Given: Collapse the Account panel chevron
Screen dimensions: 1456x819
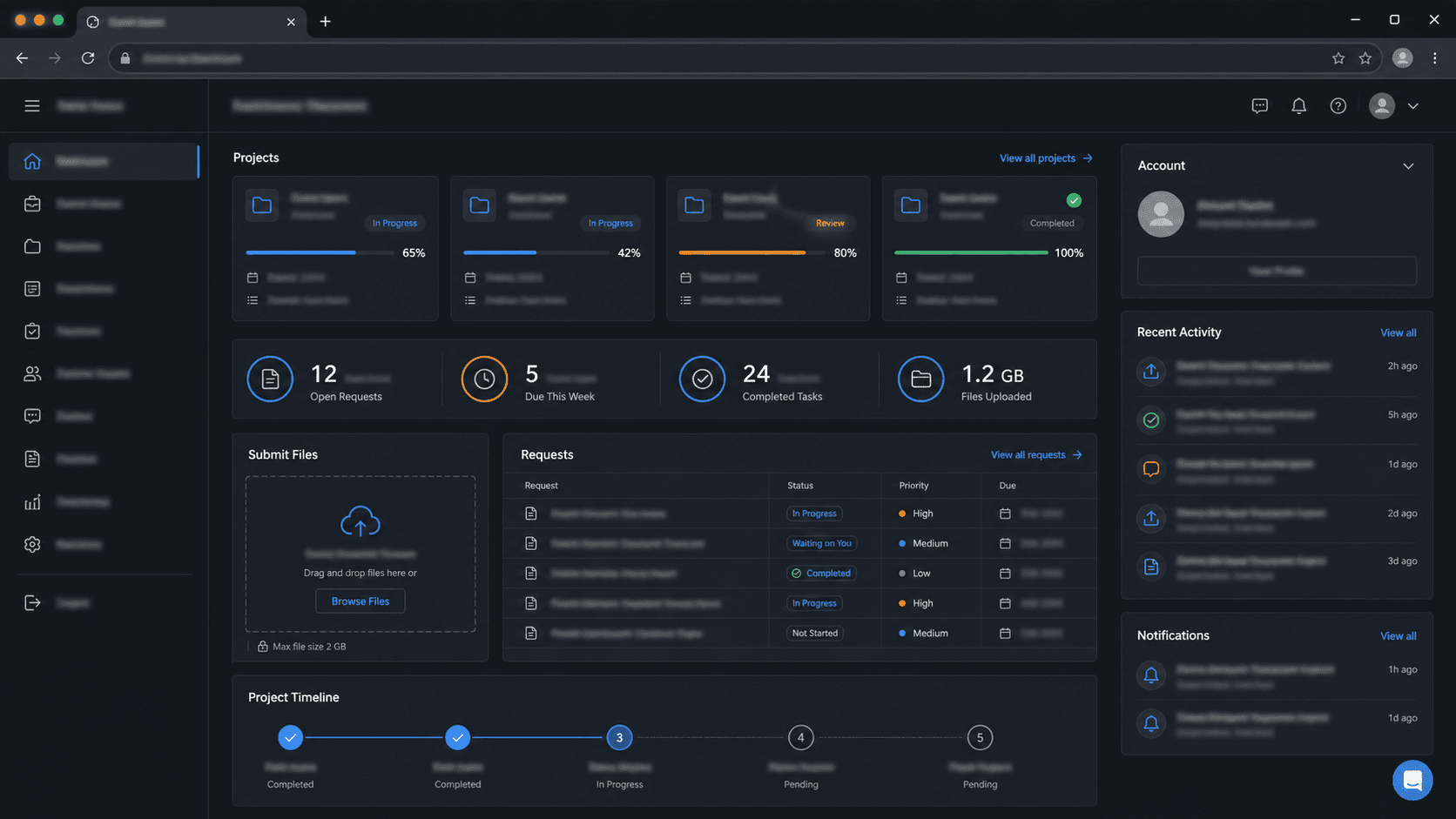Looking at the screenshot, I should 1408,166.
